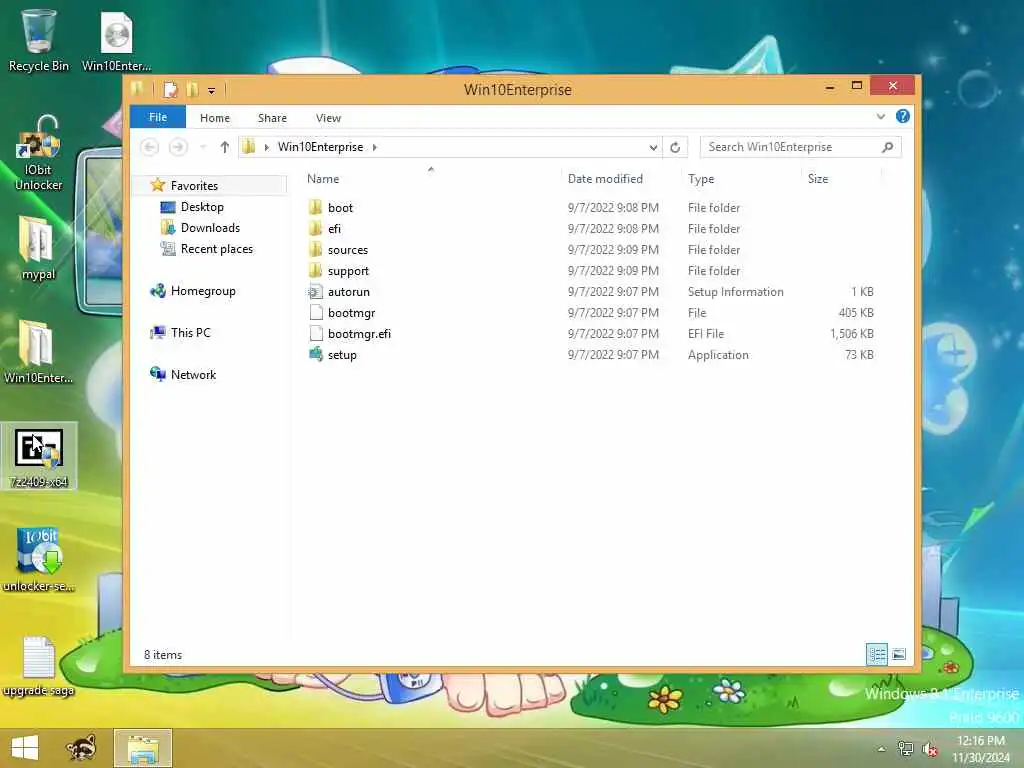Screen dimensions: 1024x768
Task: Select the bootmgr file row
Action: 591,313
